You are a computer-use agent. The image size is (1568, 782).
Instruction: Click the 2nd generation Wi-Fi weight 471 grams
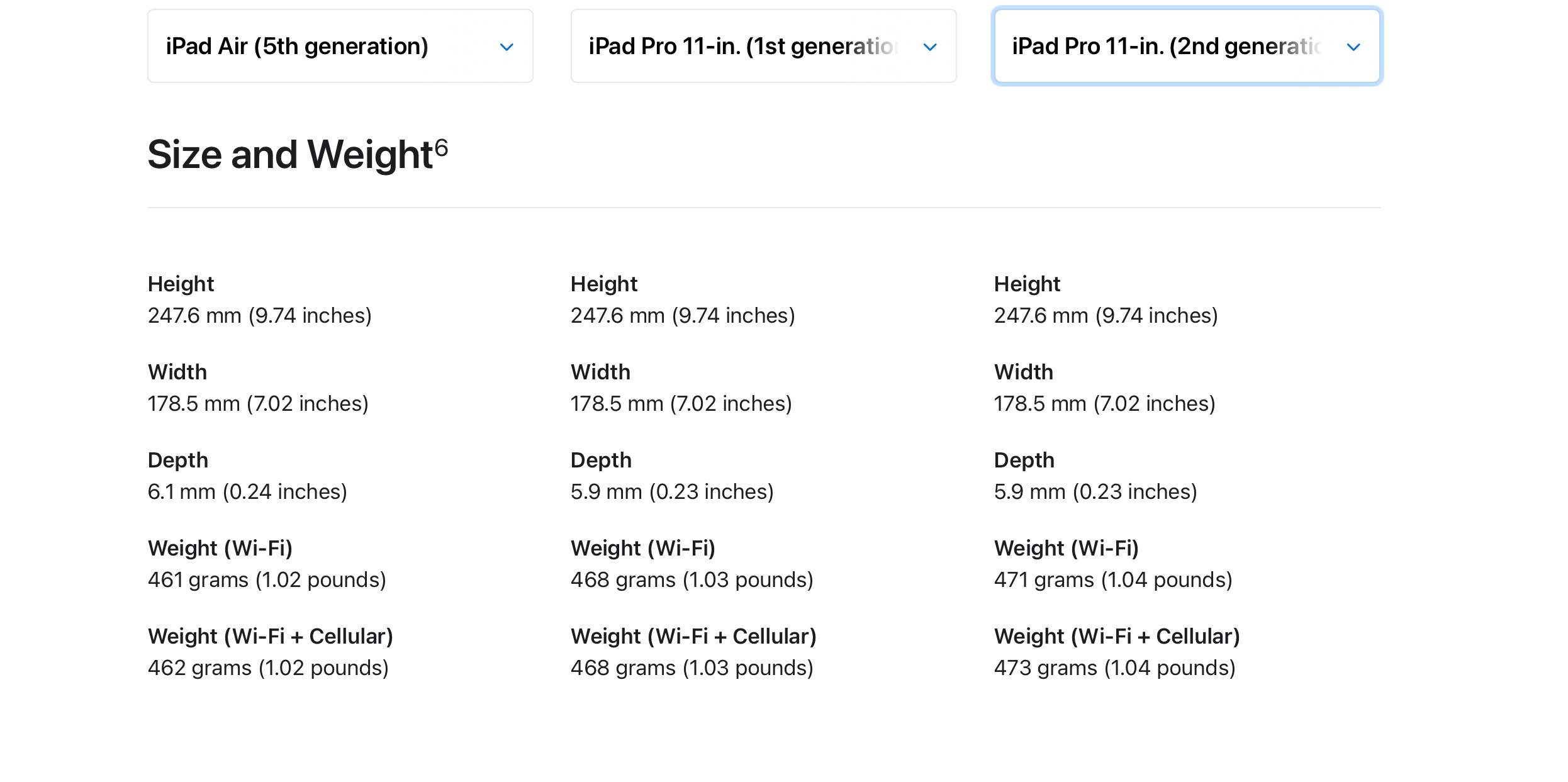[1113, 580]
